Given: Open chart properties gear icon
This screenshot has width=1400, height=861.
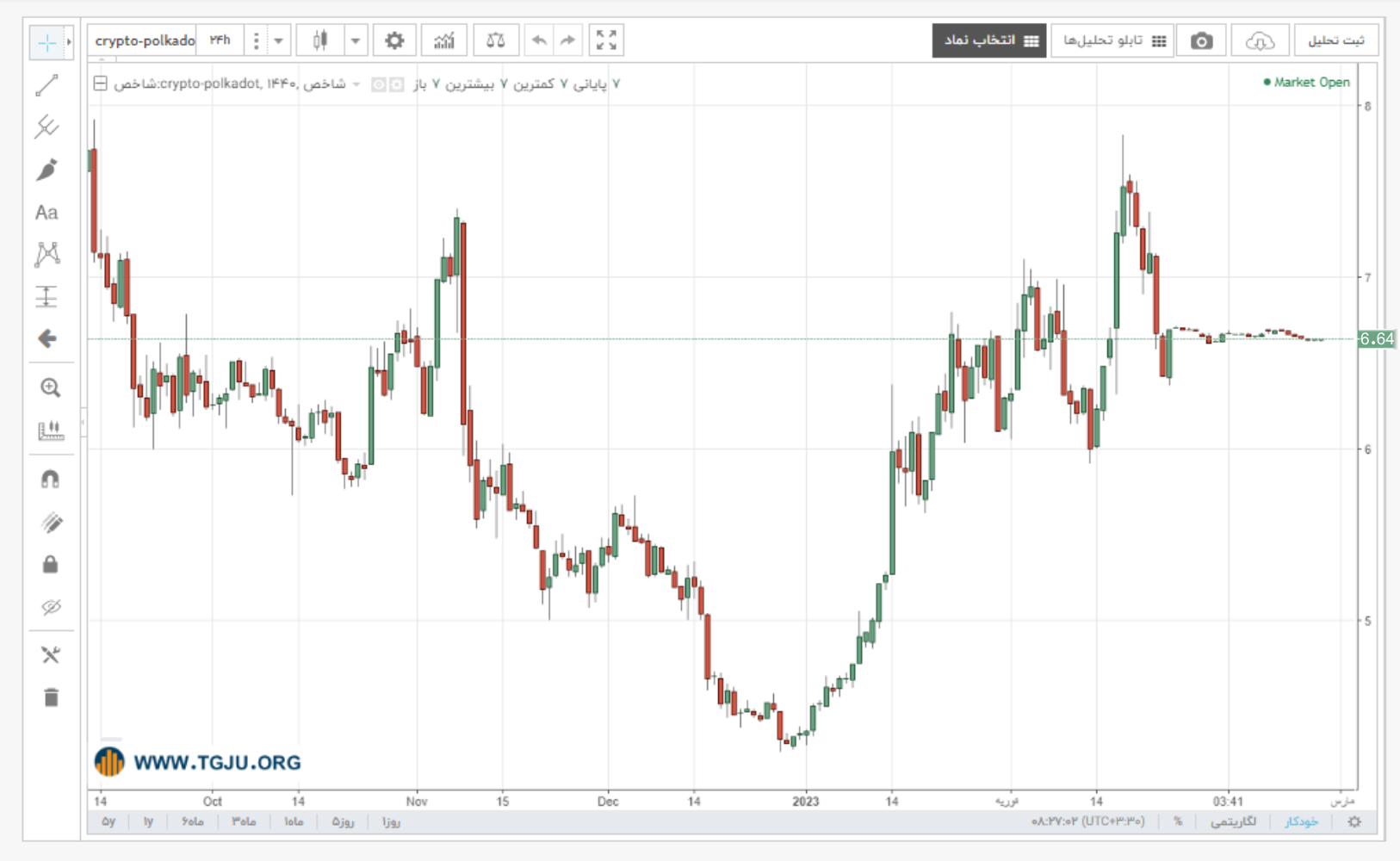Looking at the screenshot, I should click(394, 40).
